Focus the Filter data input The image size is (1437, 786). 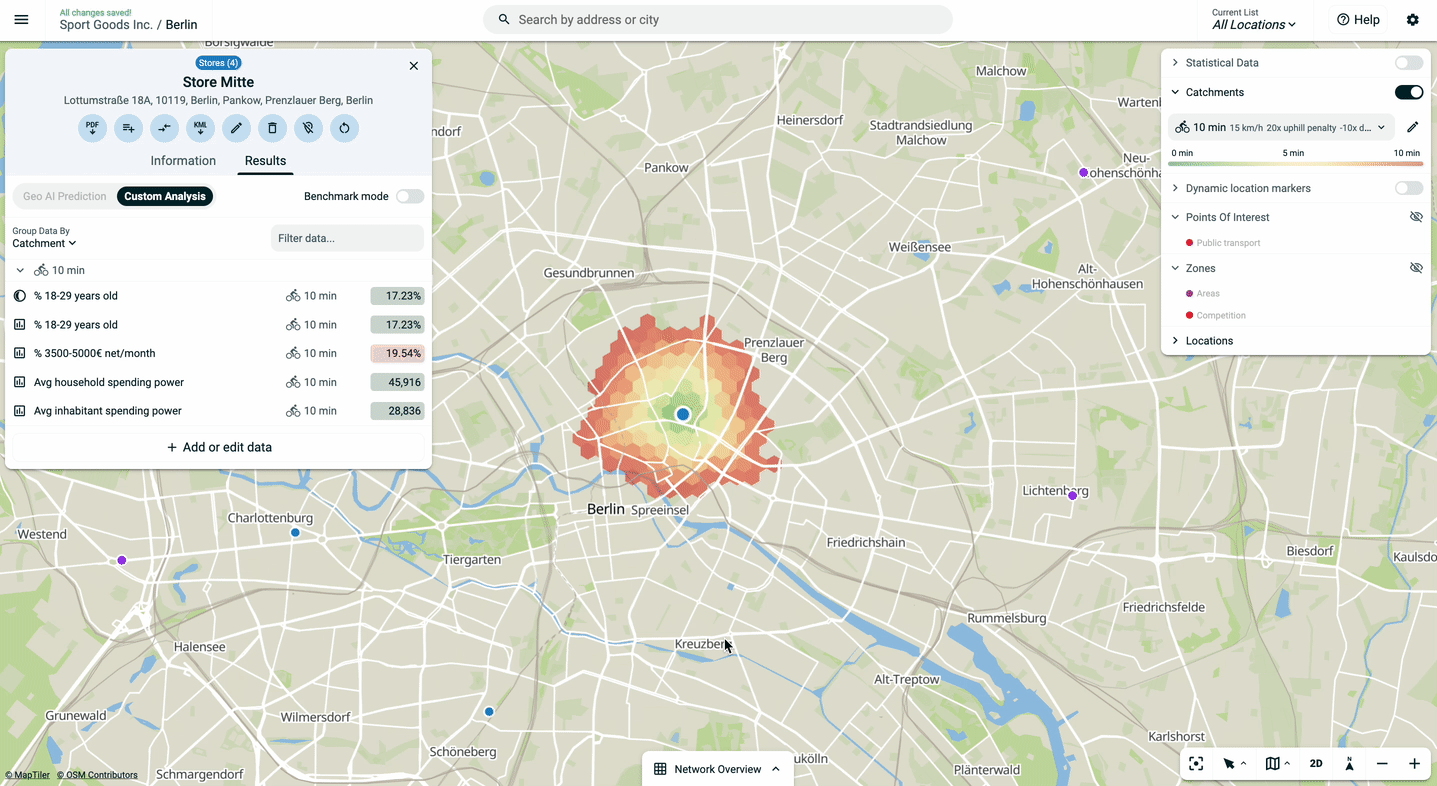347,238
